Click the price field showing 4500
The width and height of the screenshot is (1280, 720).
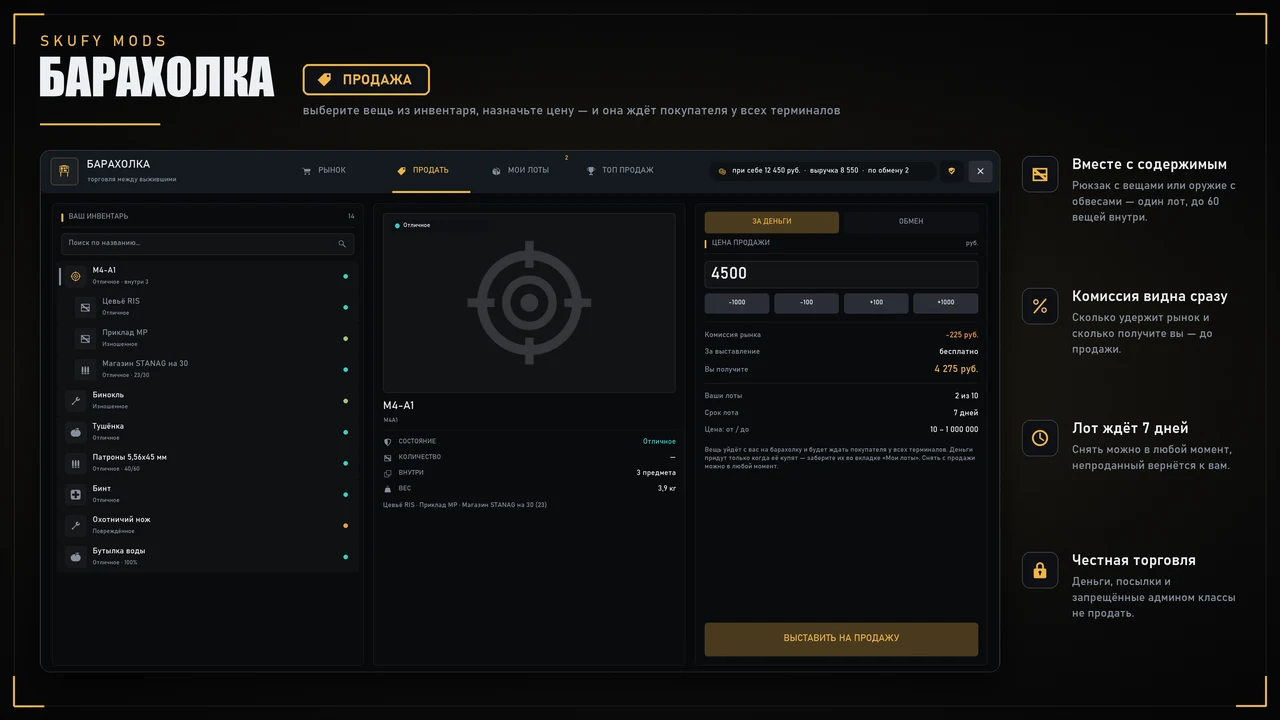point(841,274)
